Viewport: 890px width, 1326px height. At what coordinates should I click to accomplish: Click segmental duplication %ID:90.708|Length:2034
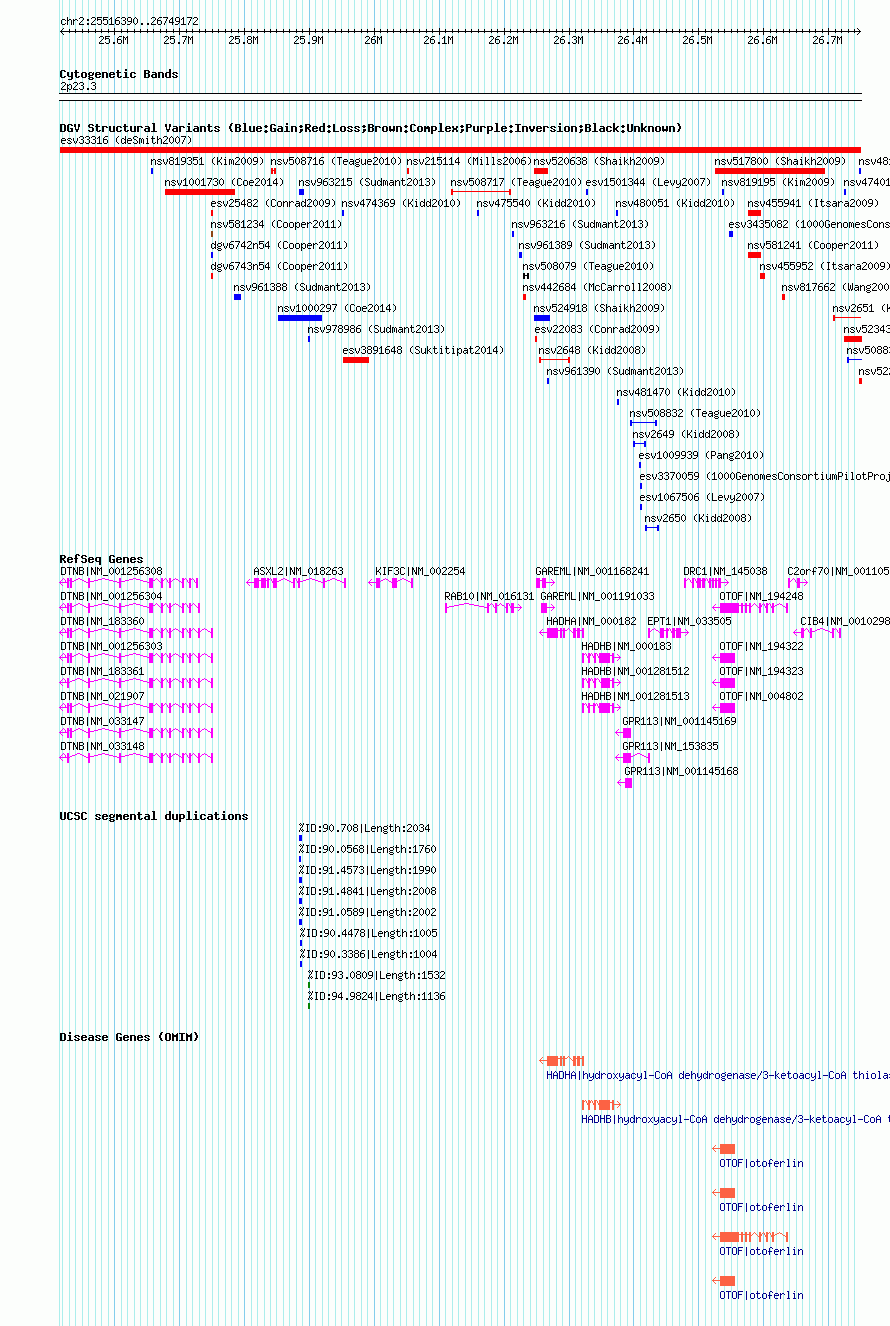(x=367, y=828)
